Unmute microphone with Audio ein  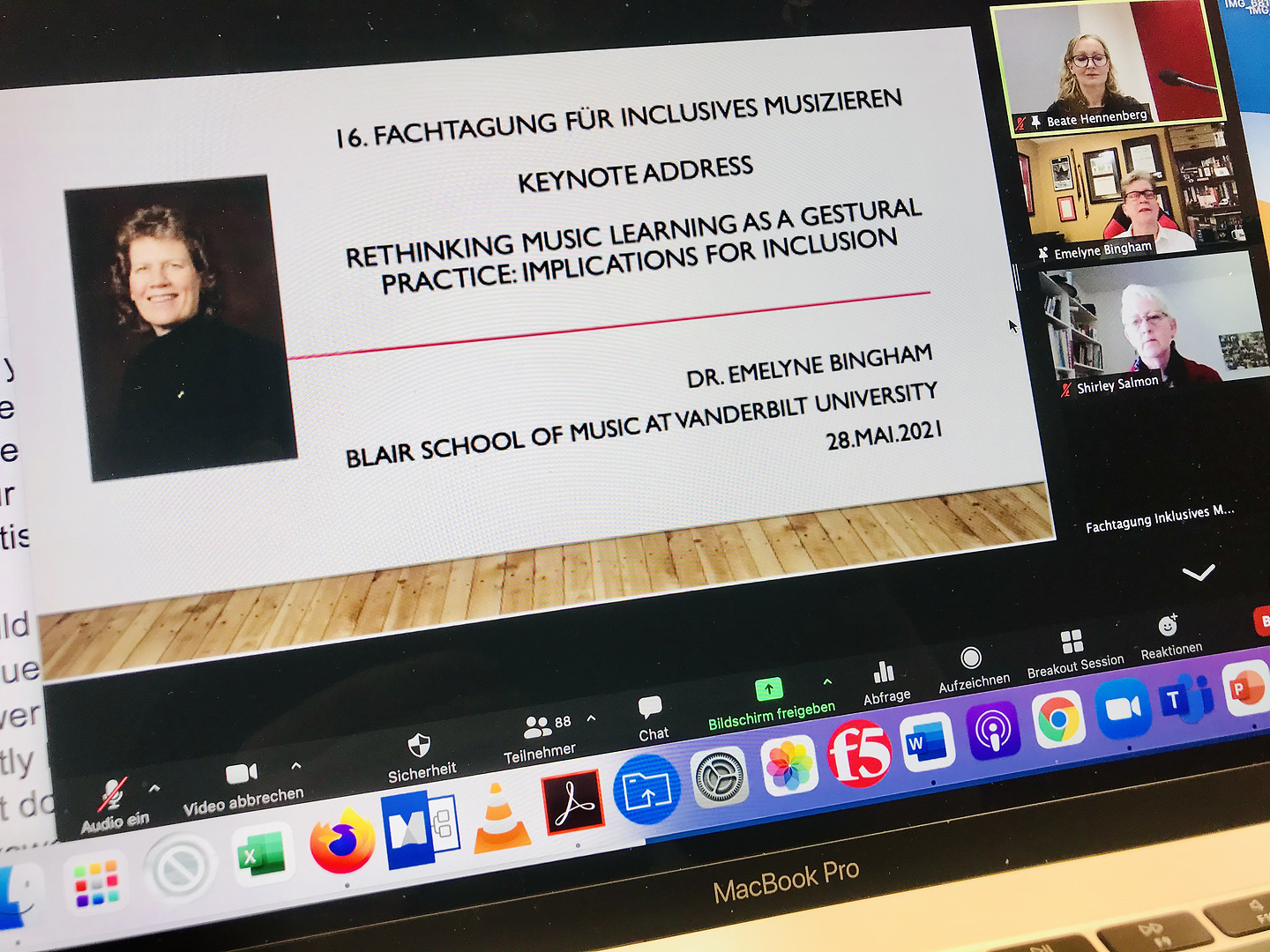112,795
